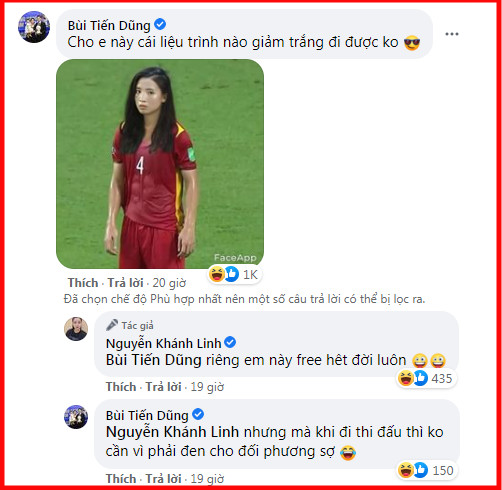
Task: Like Nguyễn Khánh Linh's reply with Thích
Action: 121,387
